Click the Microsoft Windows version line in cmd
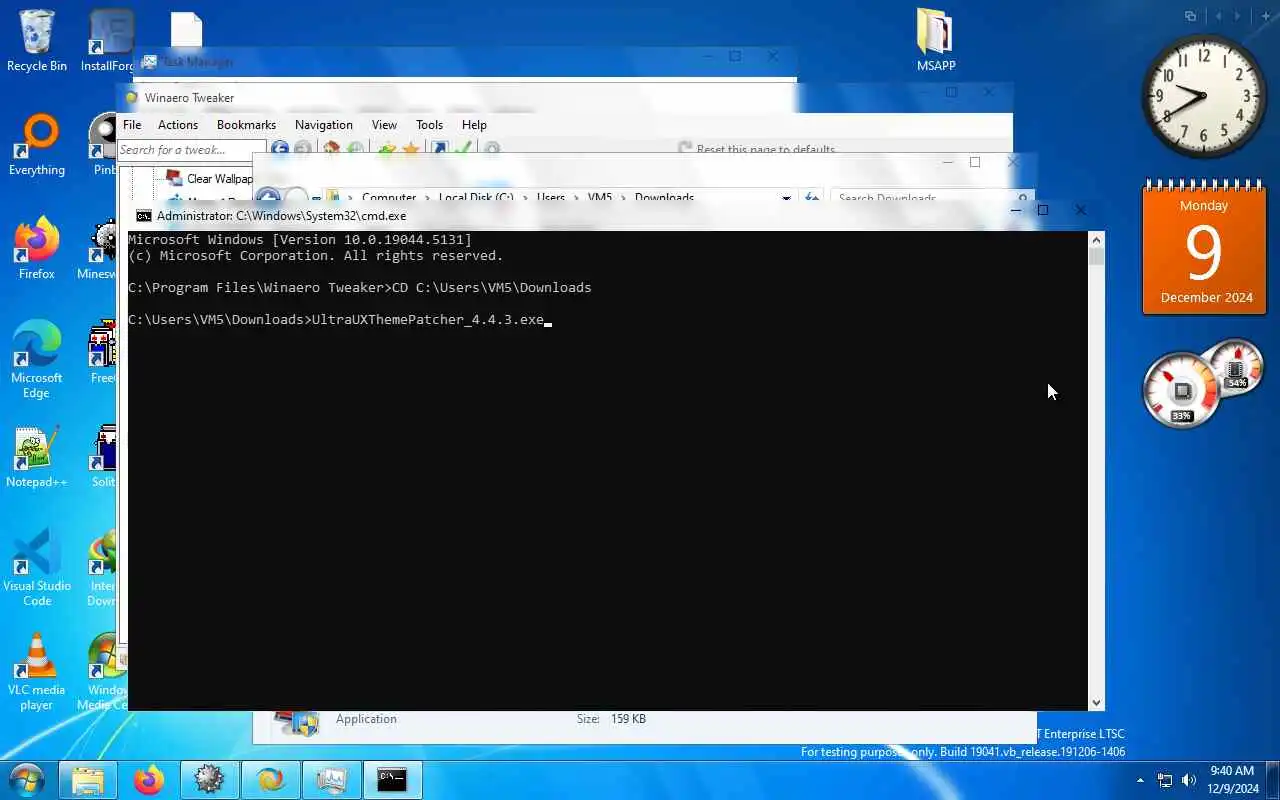The width and height of the screenshot is (1280, 800). pos(300,240)
